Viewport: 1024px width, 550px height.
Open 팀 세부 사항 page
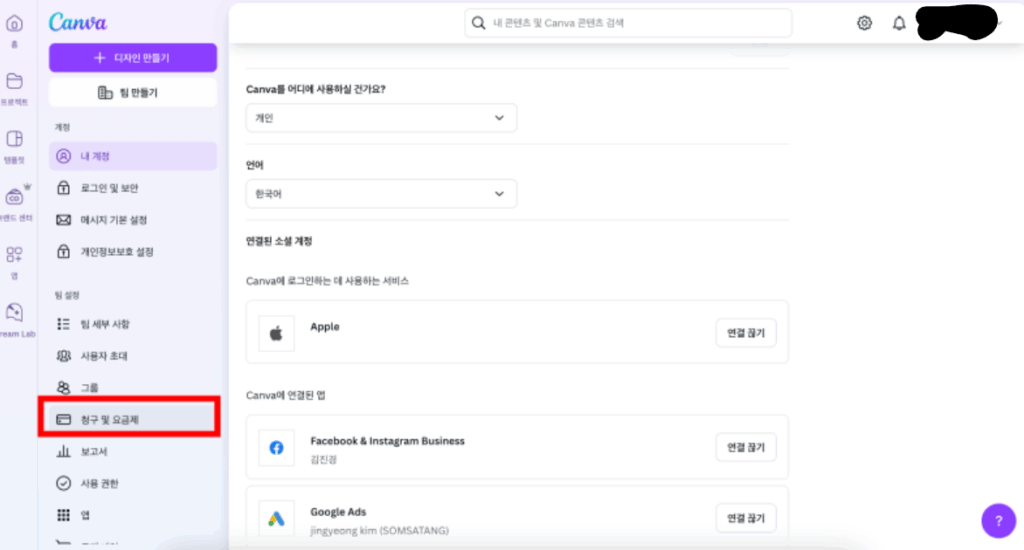tap(133, 324)
